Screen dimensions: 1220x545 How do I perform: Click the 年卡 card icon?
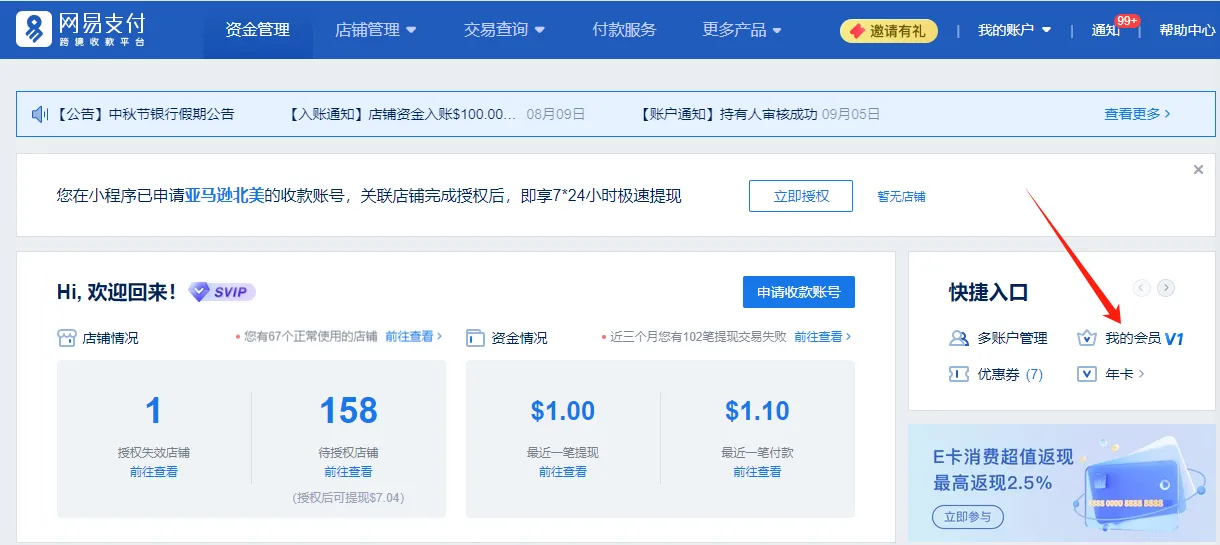[x=1087, y=374]
